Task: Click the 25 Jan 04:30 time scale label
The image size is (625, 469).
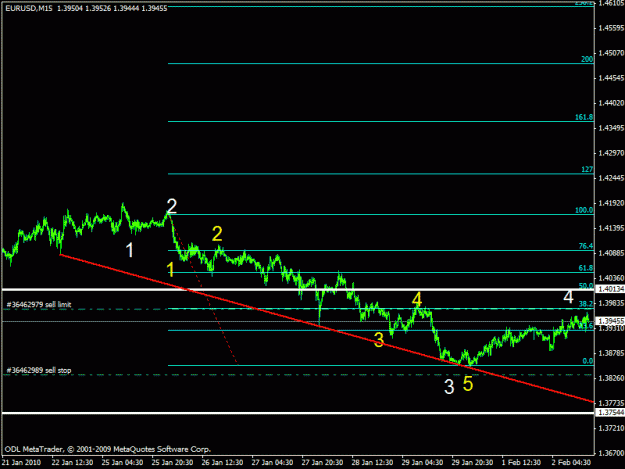Action: point(122,462)
